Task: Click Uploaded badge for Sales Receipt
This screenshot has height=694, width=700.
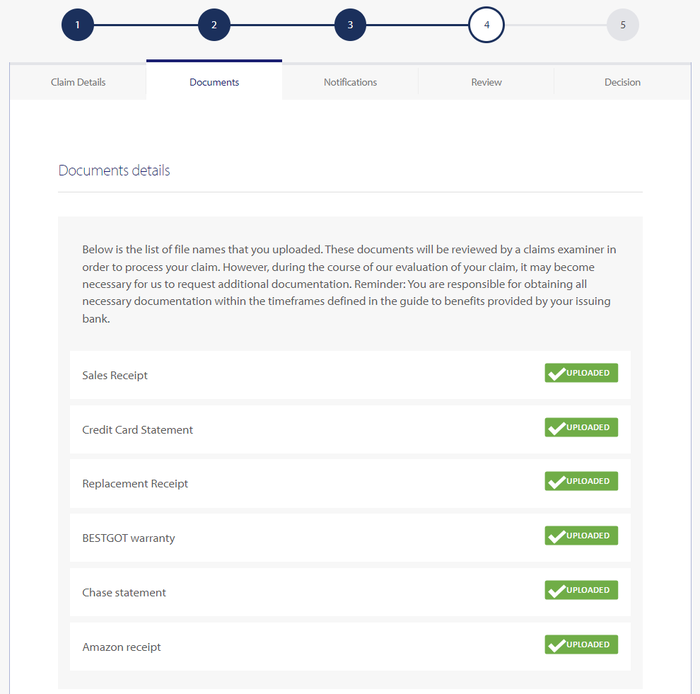Action: pos(581,373)
